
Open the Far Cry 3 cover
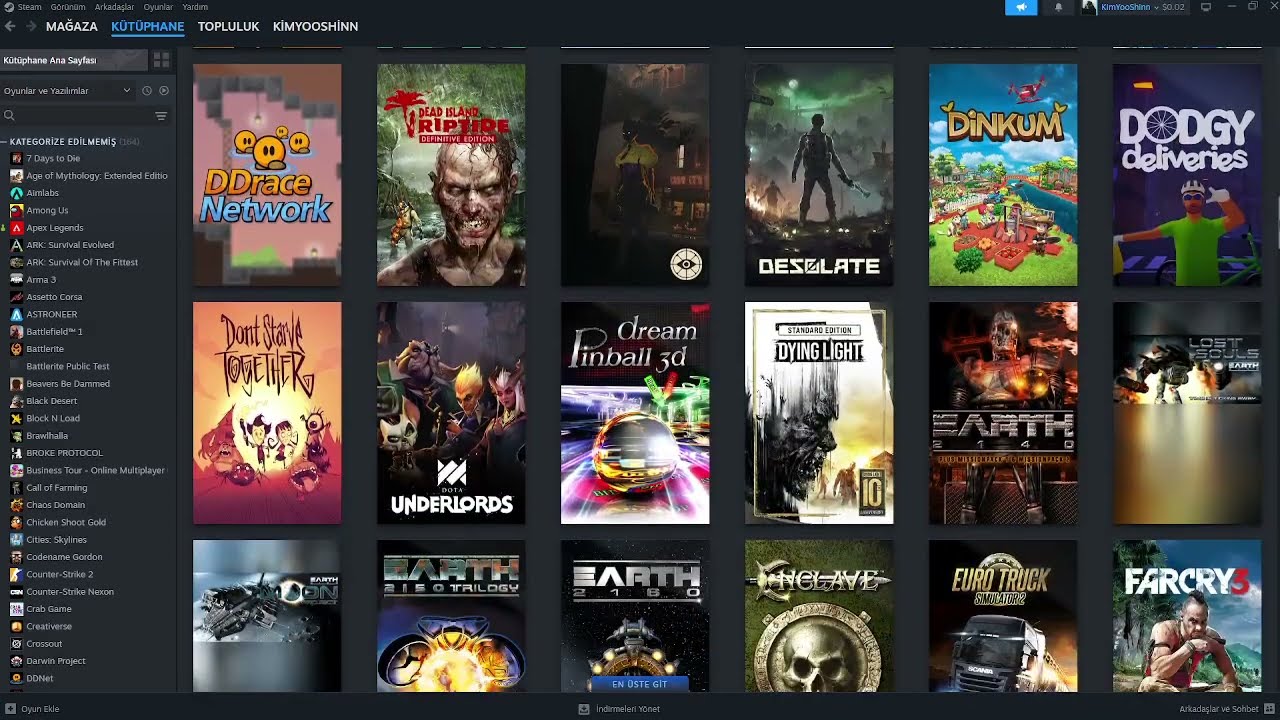pos(1187,616)
